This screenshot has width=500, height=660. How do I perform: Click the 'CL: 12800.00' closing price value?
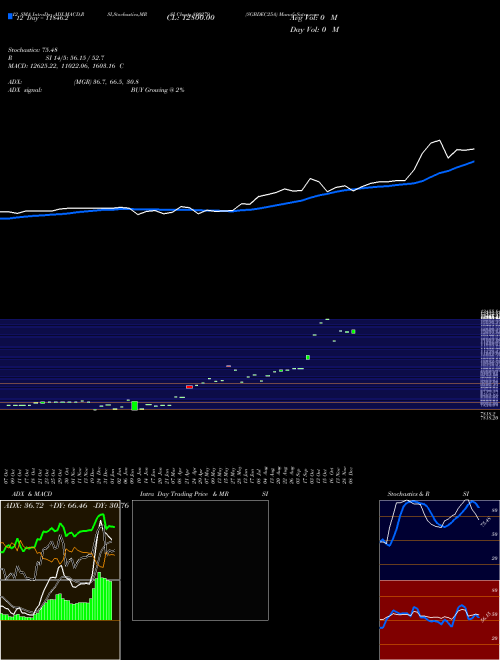point(190,18)
